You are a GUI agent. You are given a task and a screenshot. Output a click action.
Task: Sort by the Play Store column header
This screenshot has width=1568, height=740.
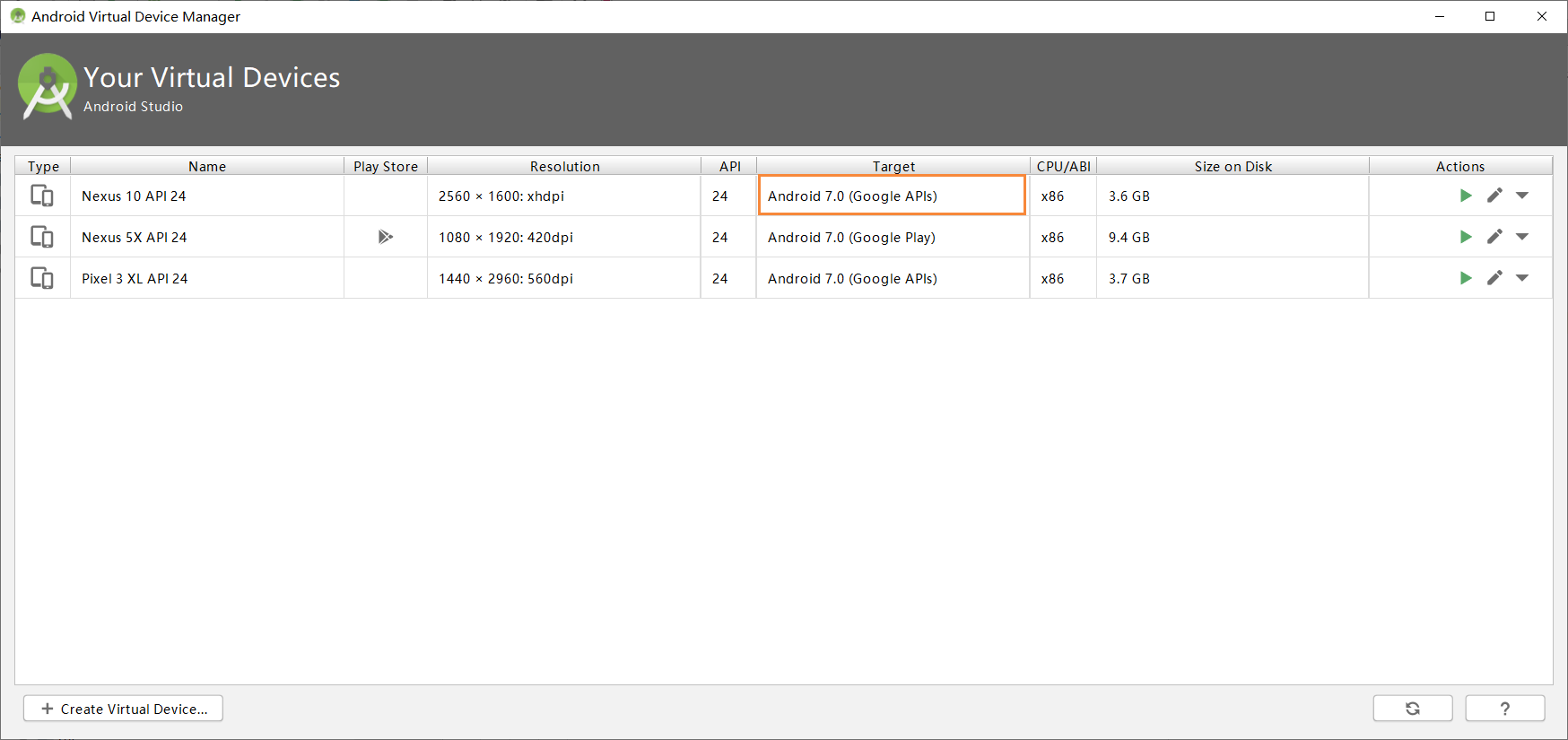click(386, 166)
